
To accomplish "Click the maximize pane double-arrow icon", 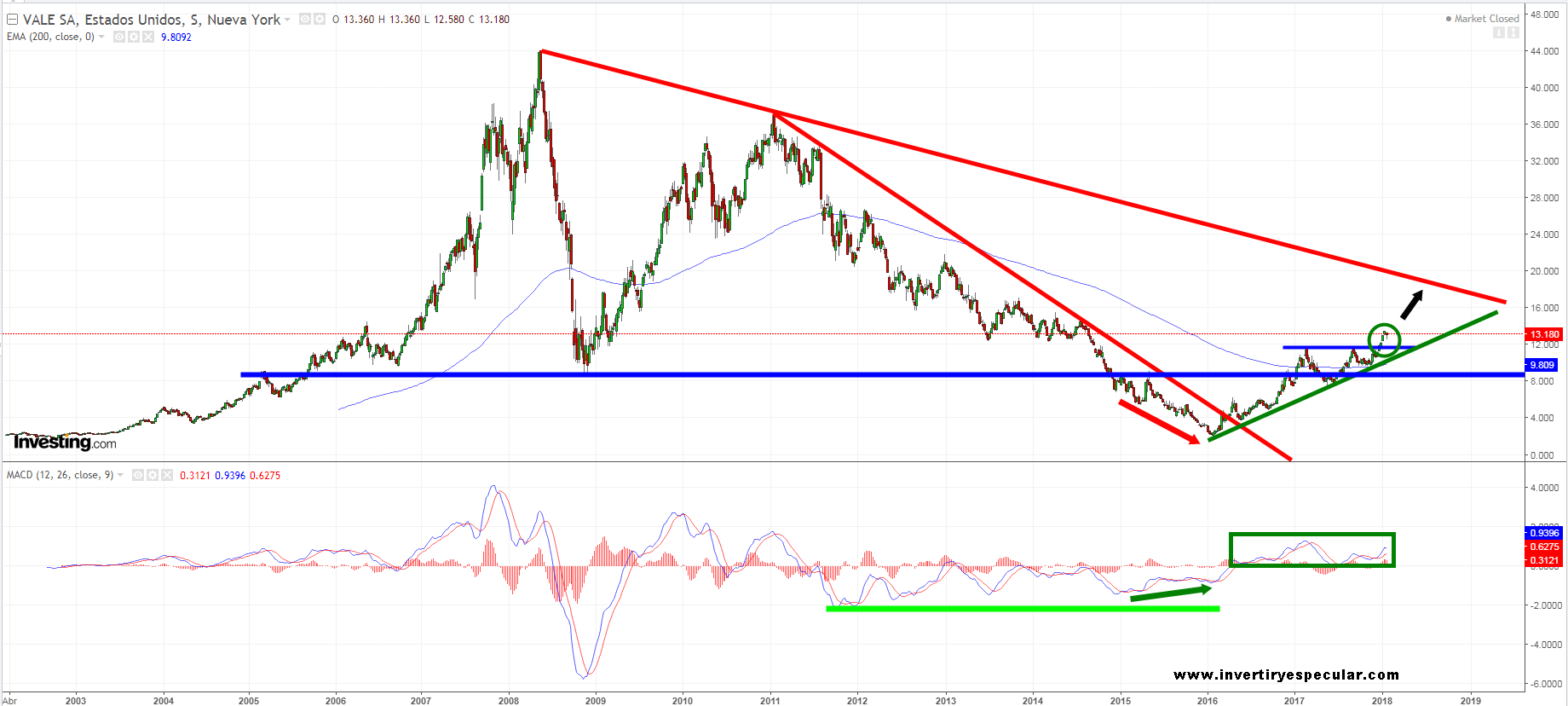I will (1513, 32).
